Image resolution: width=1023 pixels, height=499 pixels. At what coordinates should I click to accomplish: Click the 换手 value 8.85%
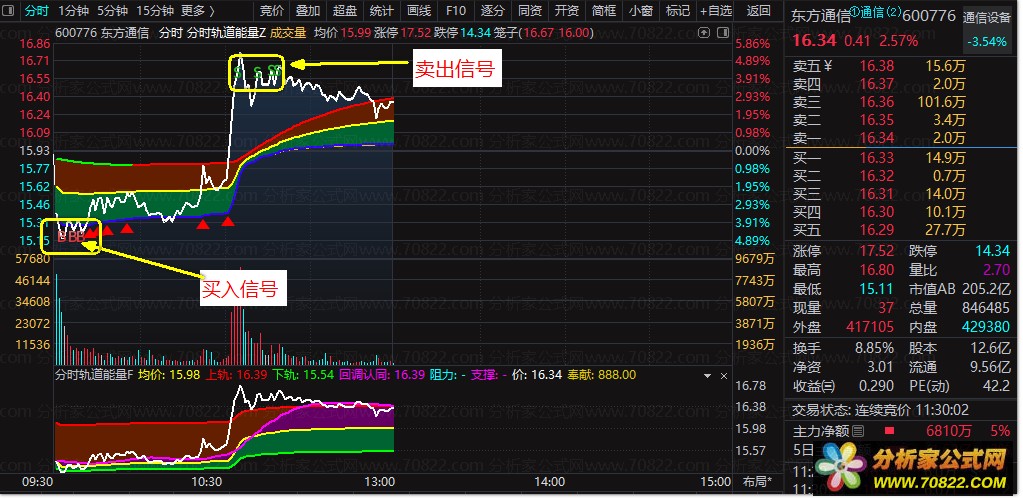[874, 348]
